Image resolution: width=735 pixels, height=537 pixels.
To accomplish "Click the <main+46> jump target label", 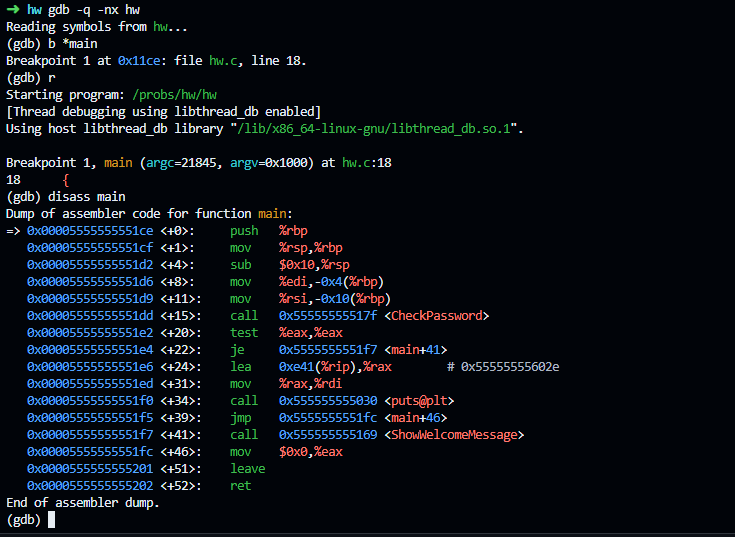I will 416,418.
